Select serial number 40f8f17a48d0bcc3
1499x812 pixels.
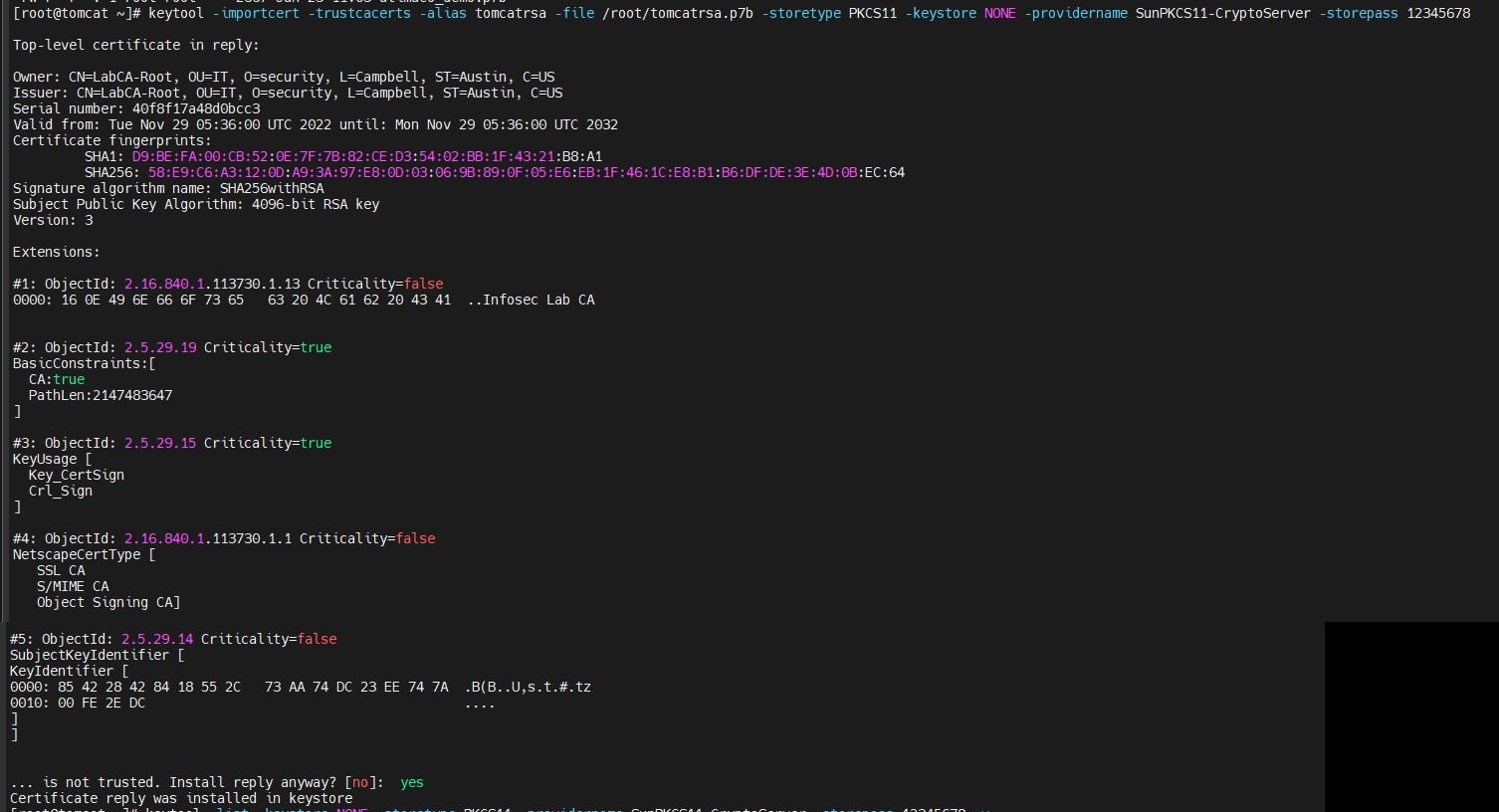tap(196, 108)
